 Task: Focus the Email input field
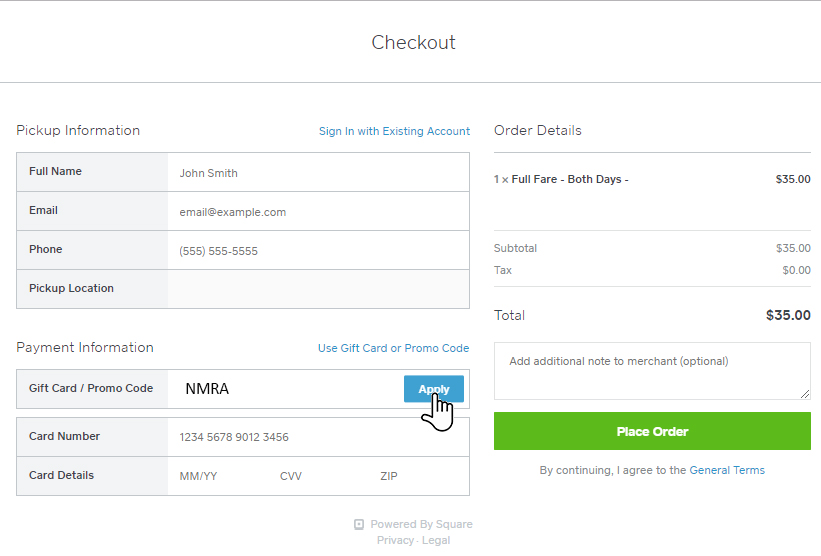click(x=317, y=212)
